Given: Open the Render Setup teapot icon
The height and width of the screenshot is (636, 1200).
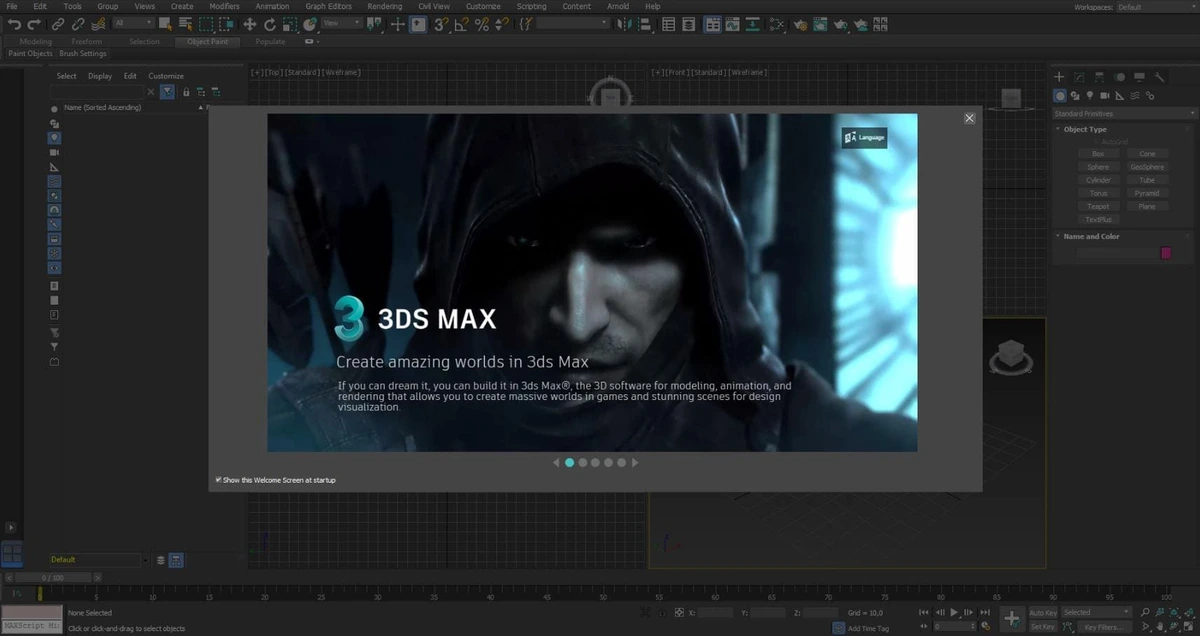Looking at the screenshot, I should point(800,23).
